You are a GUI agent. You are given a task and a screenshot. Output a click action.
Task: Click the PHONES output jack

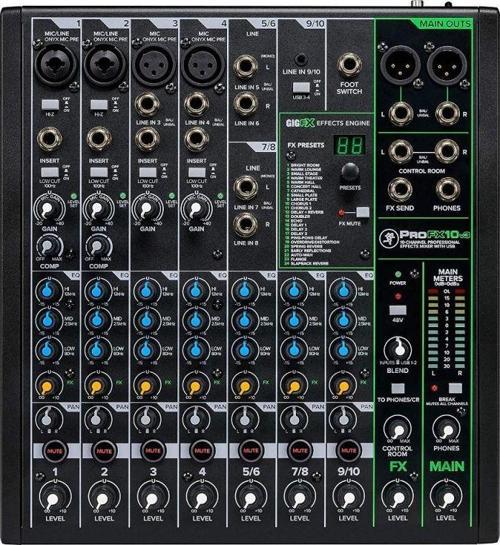coord(448,190)
